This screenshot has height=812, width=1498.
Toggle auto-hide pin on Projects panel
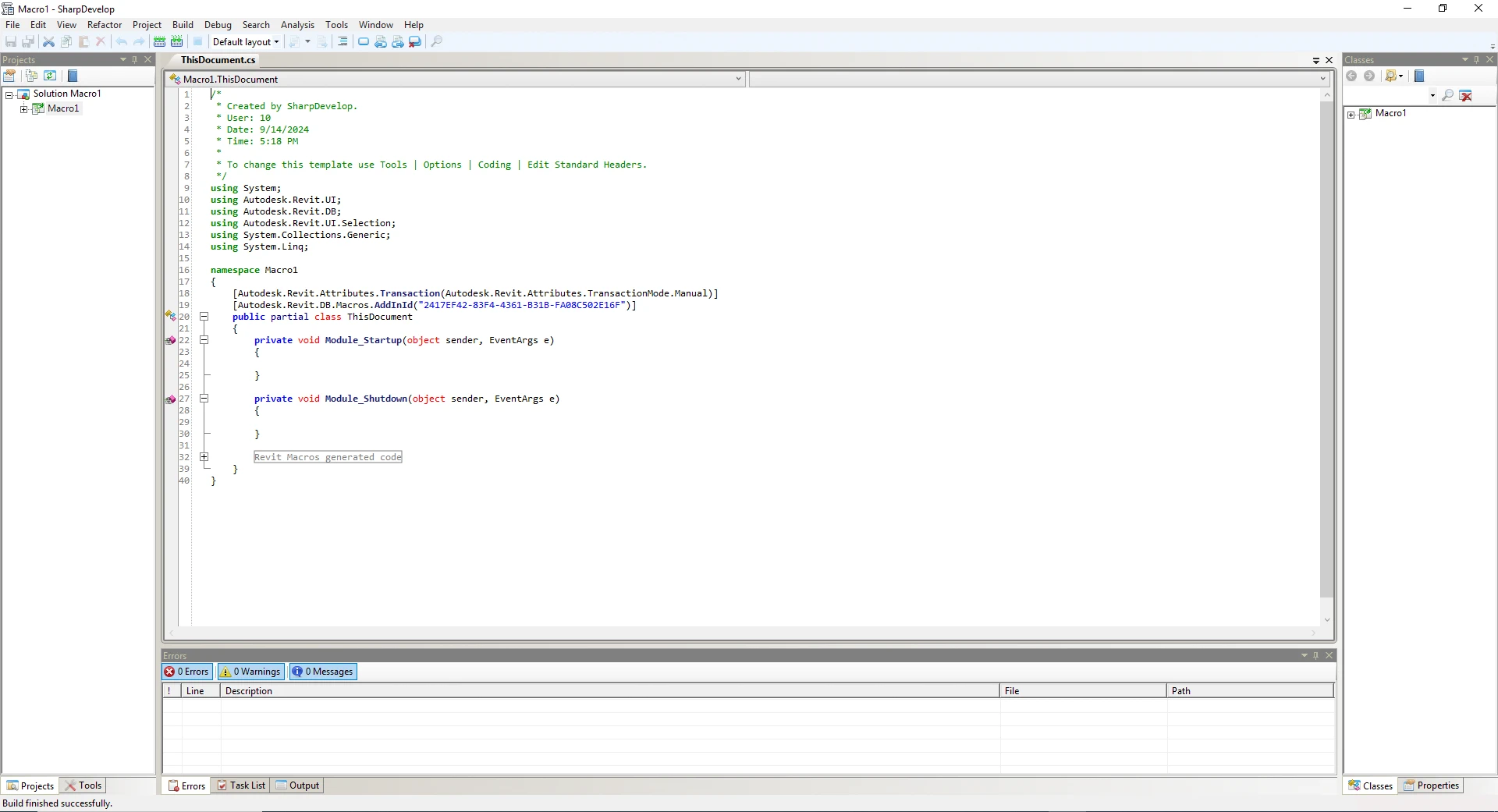click(135, 60)
